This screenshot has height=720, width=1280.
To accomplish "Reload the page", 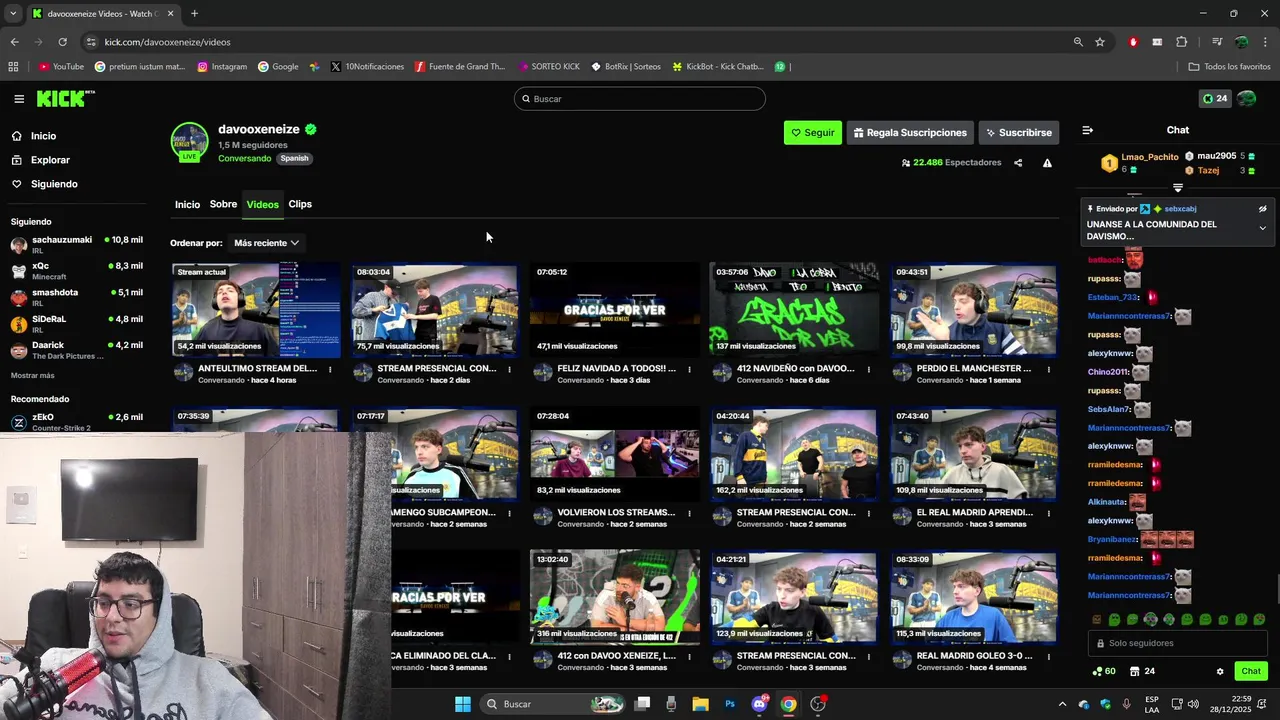I will pos(62,42).
